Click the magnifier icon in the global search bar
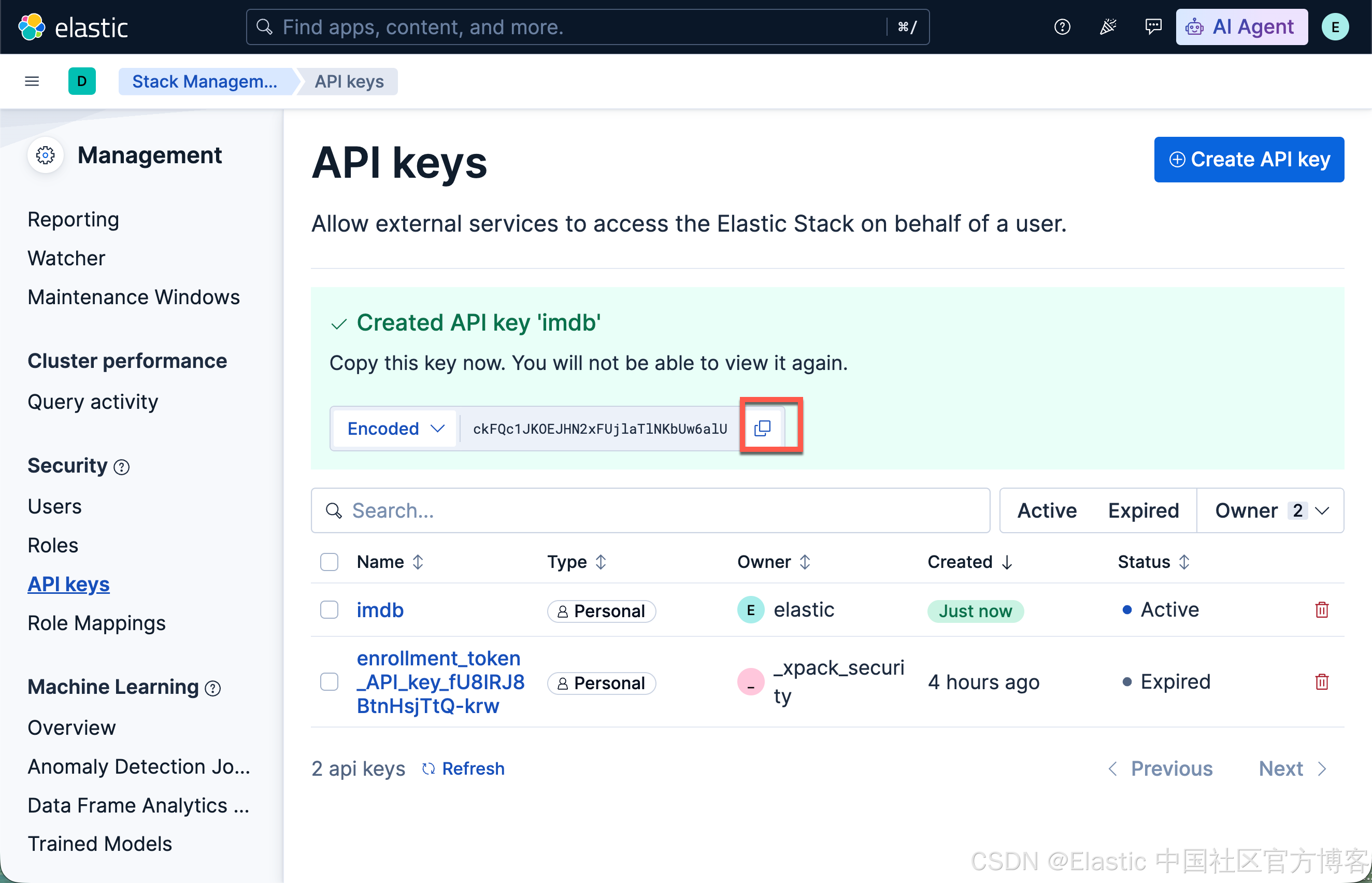 [x=264, y=27]
